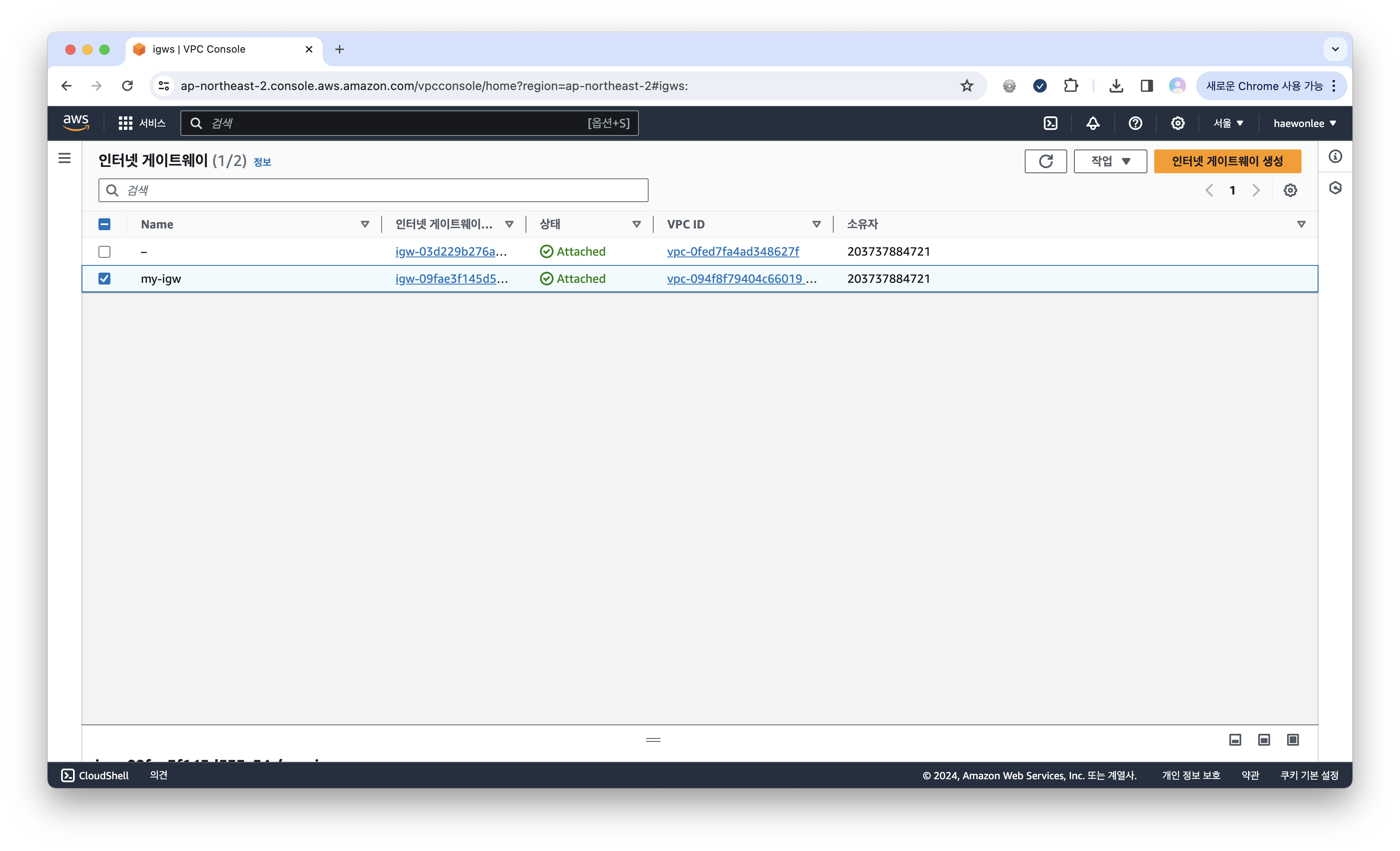Click the Services grid menu
The image size is (1400, 851).
(125, 123)
